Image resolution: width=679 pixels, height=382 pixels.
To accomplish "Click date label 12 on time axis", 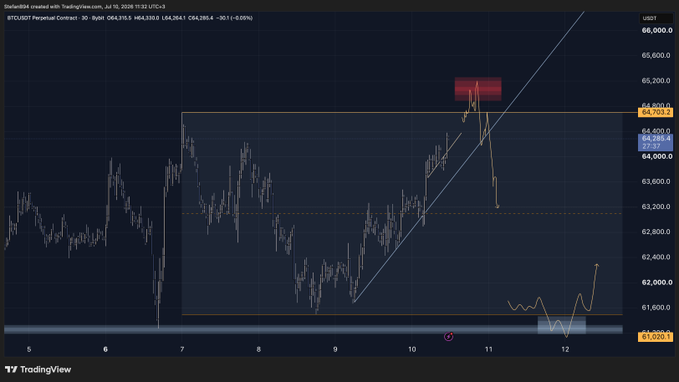I will (565, 350).
